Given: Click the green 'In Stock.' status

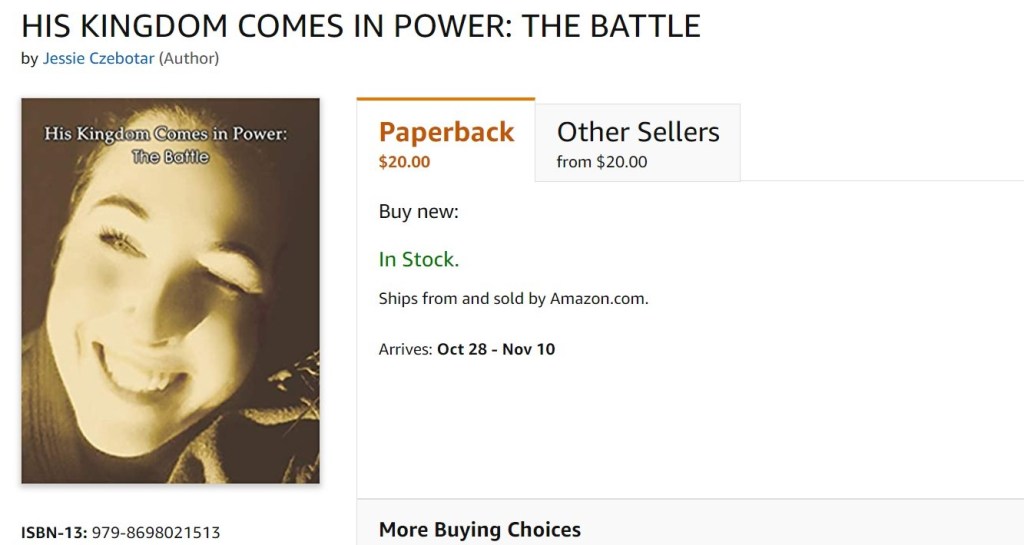Looking at the screenshot, I should click(418, 260).
